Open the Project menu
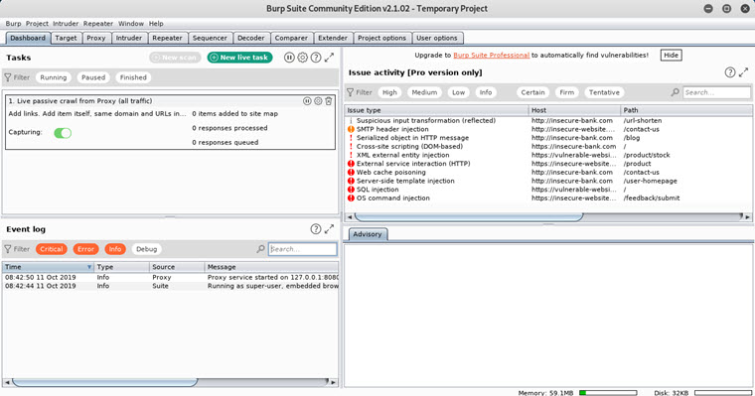Screen dimensions: 755x396 [x=37, y=23]
